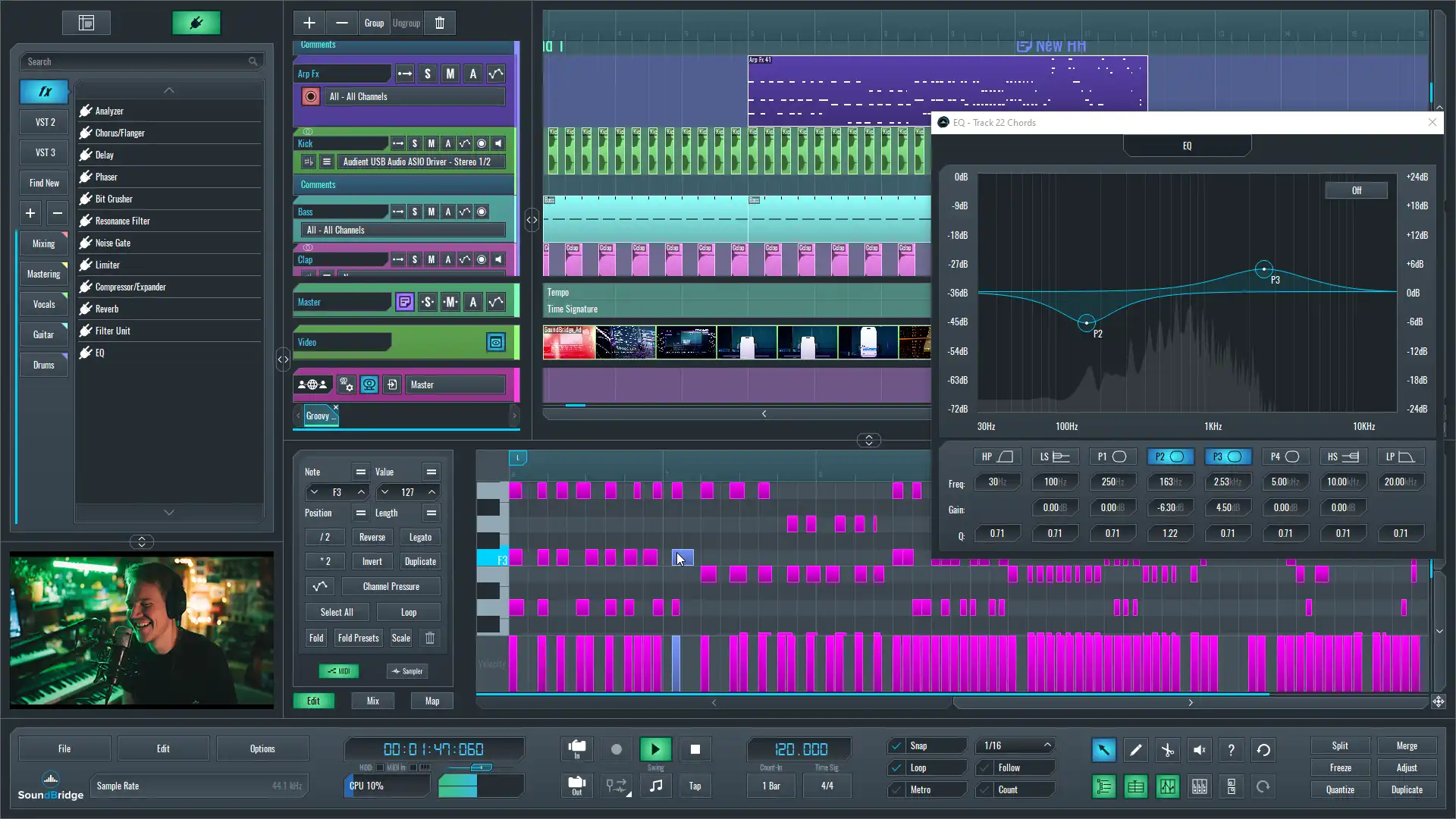Open the mixer faders view icon
The image size is (1456, 819).
(x=1199, y=786)
